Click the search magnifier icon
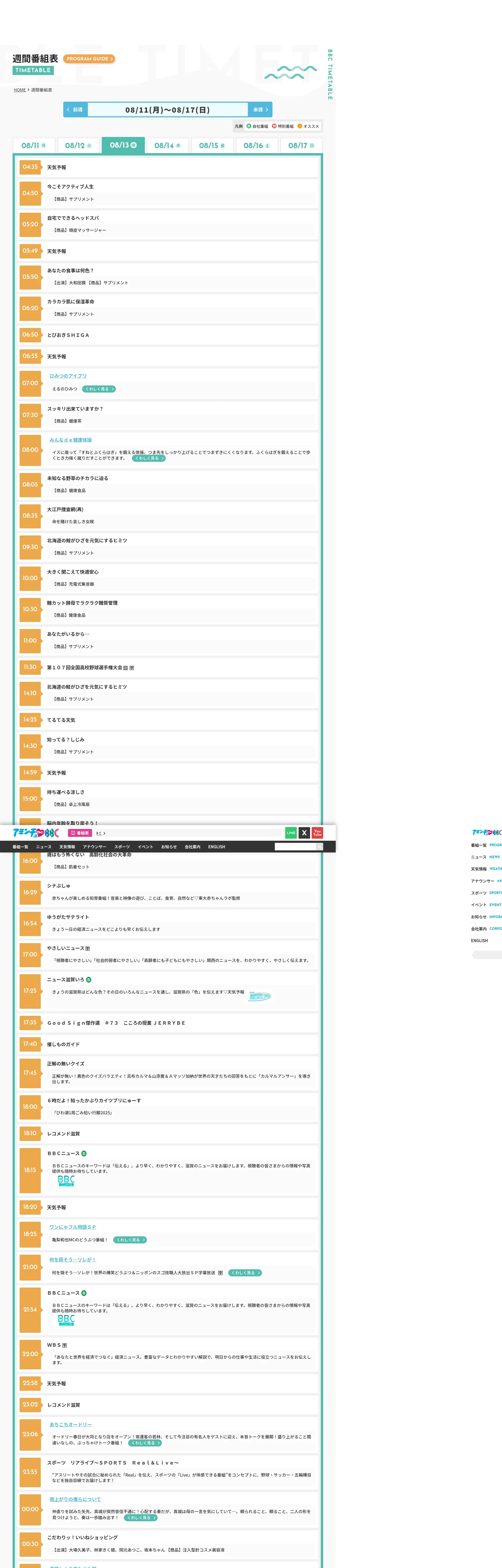This screenshot has width=502, height=1568. pyautogui.click(x=319, y=847)
